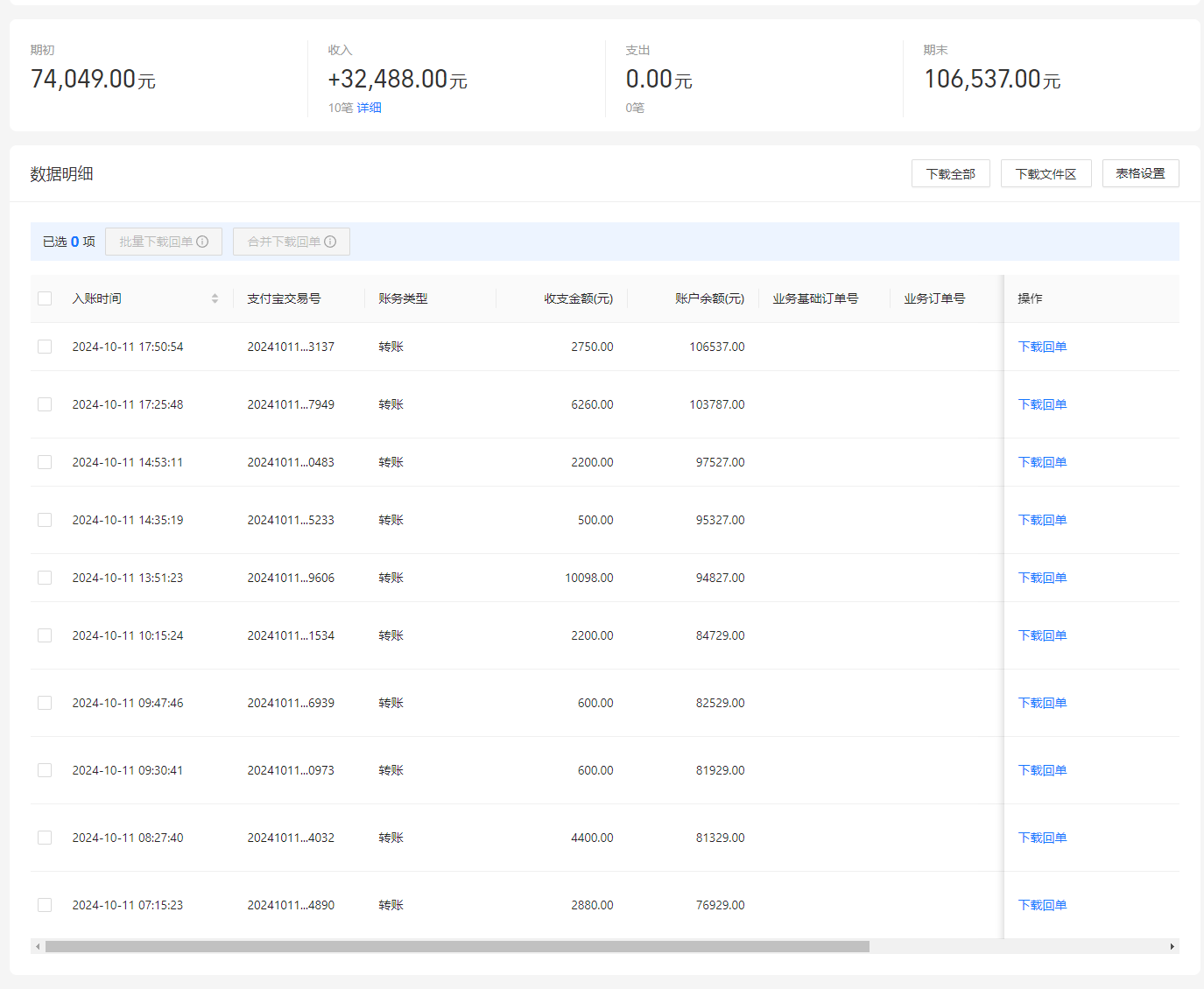Click the sort arrows on 入账时间 column
The height and width of the screenshot is (989, 1204).
(215, 298)
